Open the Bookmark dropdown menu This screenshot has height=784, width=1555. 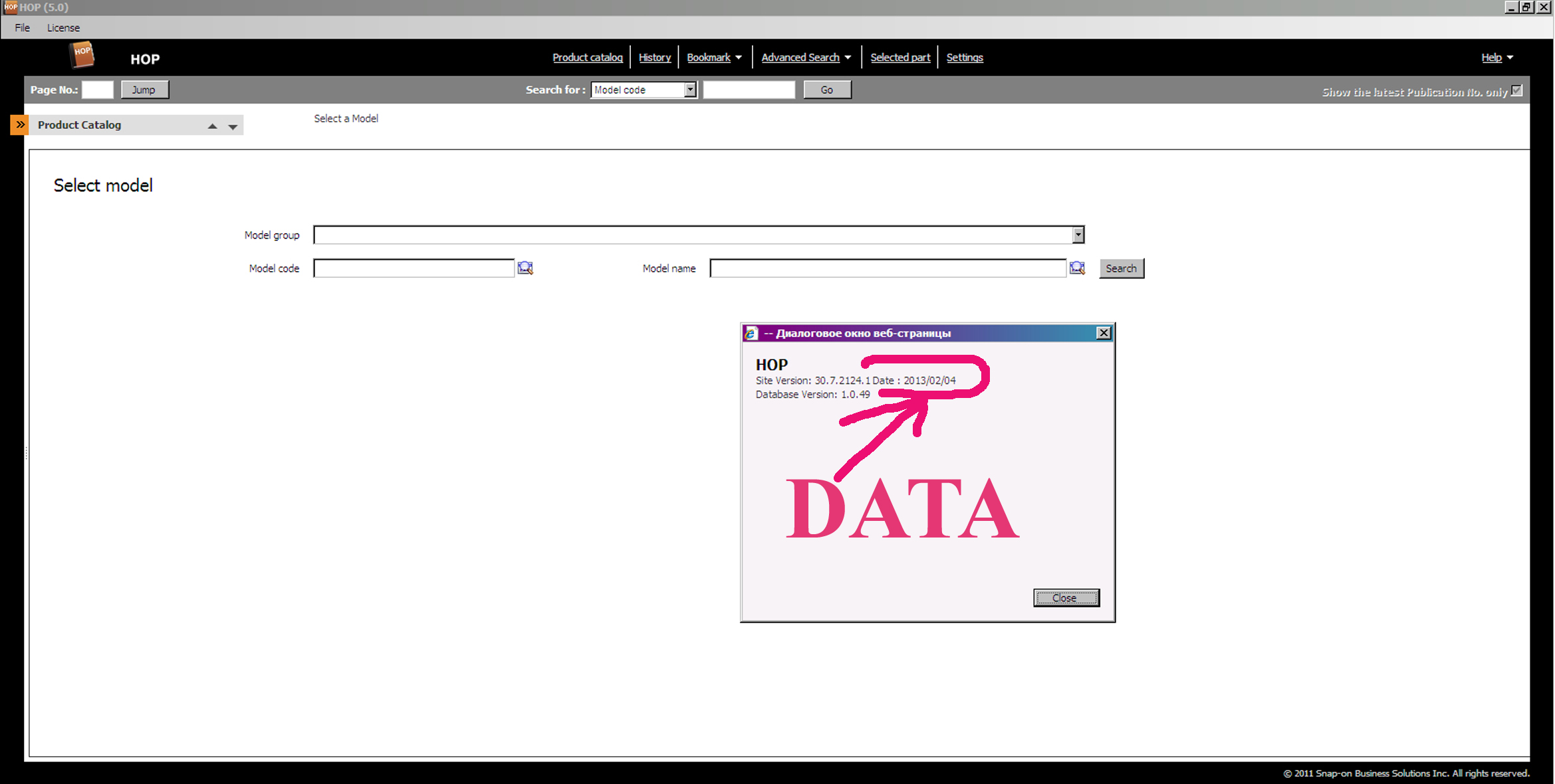pos(714,58)
